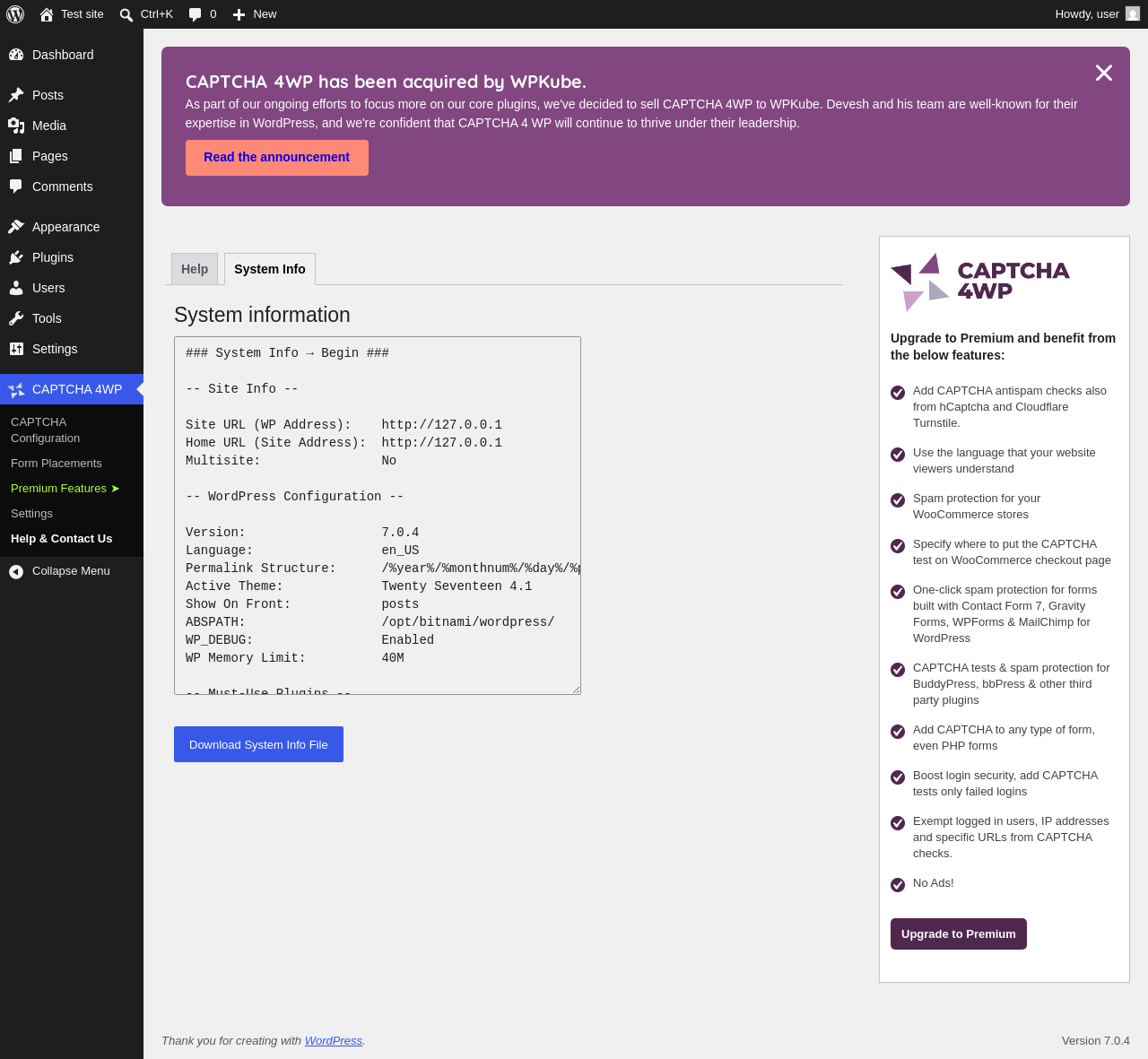Open the comments bubble icon in admin bar
The image size is (1148, 1059).
(x=195, y=14)
